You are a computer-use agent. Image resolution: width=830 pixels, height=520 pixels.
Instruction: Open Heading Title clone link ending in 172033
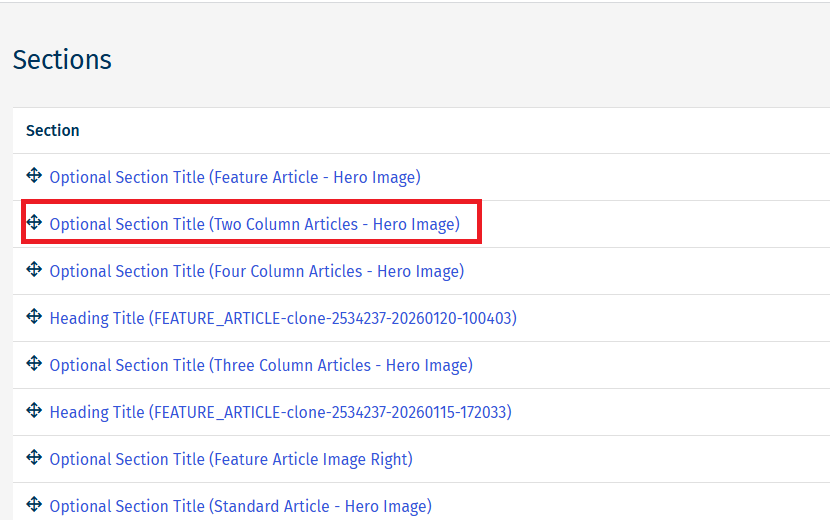click(280, 412)
